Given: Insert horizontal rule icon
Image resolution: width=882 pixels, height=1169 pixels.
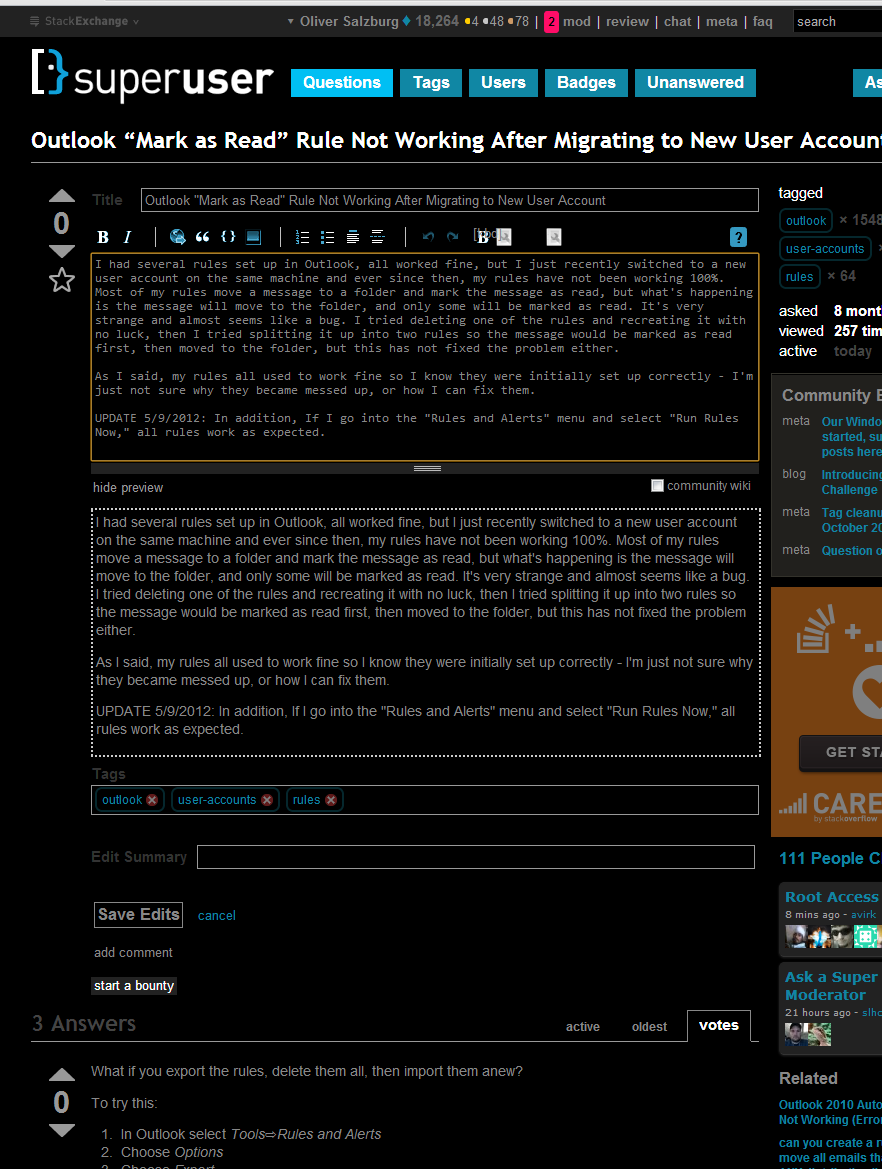Looking at the screenshot, I should point(378,237).
